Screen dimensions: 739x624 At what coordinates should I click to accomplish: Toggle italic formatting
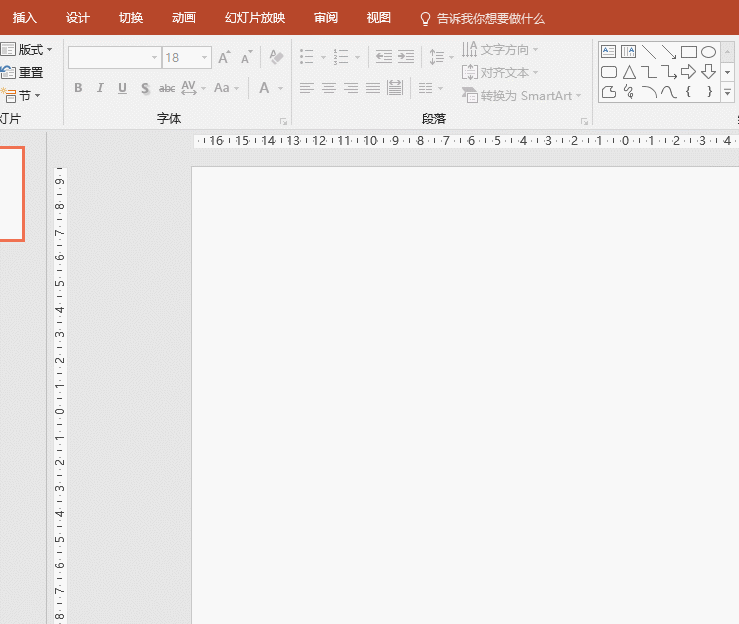click(x=100, y=88)
